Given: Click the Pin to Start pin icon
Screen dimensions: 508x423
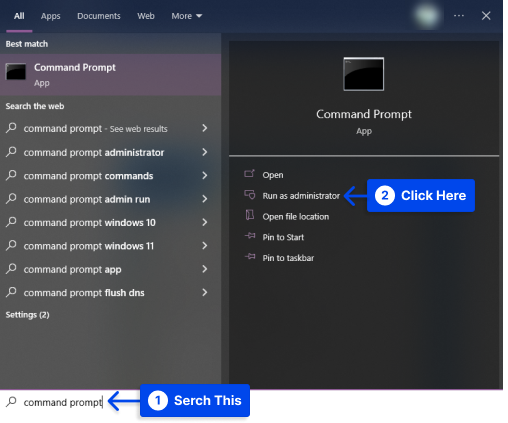Looking at the screenshot, I should (x=250, y=236).
